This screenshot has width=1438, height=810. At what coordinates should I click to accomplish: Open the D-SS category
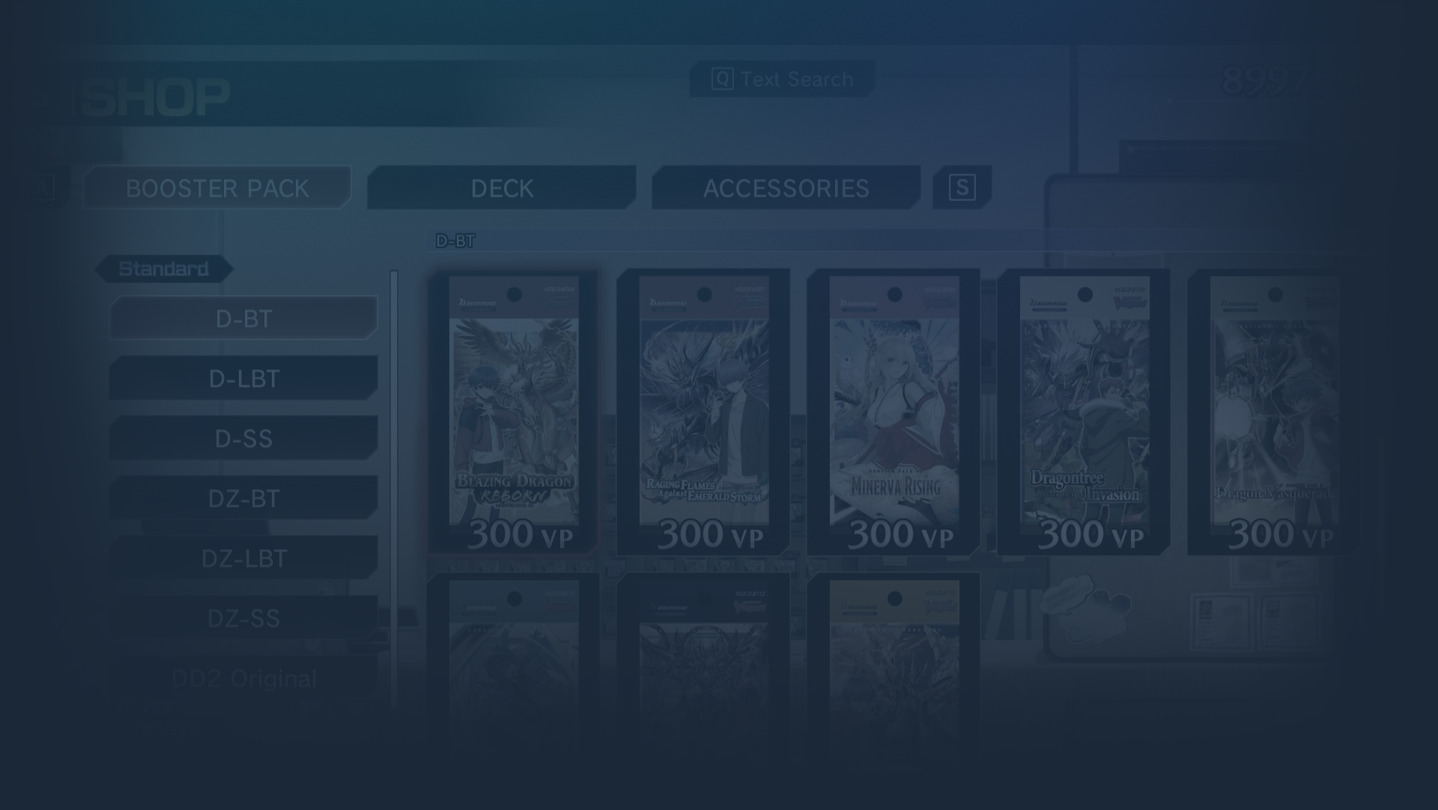tap(243, 438)
